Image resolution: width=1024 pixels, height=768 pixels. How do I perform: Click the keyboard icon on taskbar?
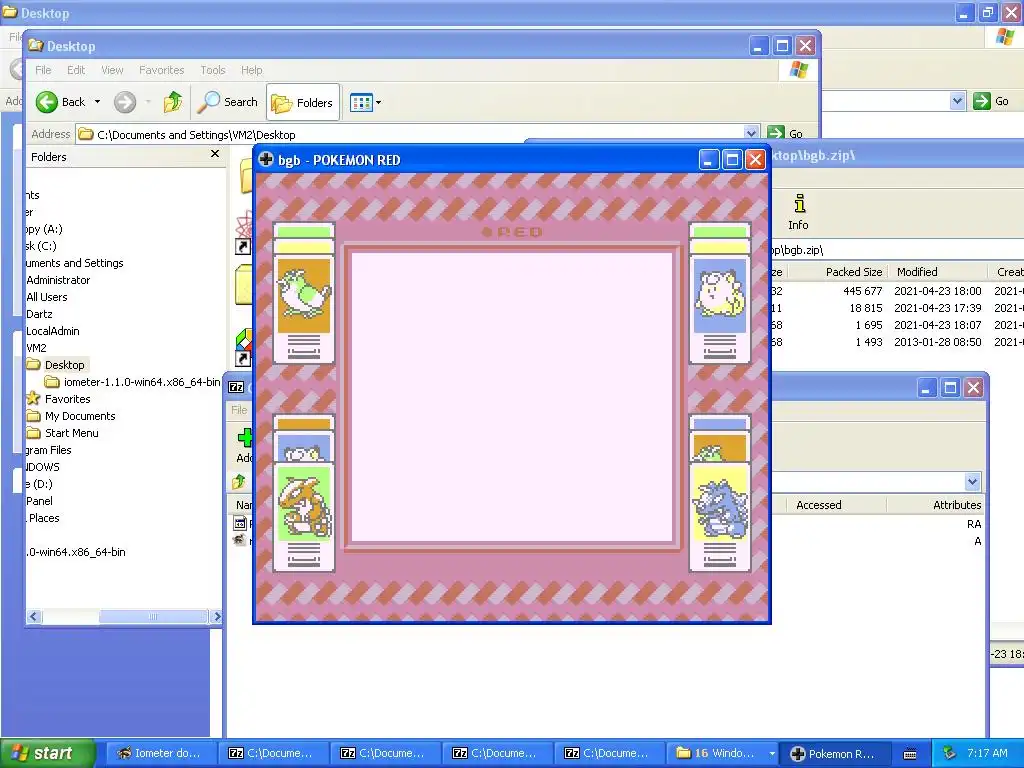(x=910, y=754)
